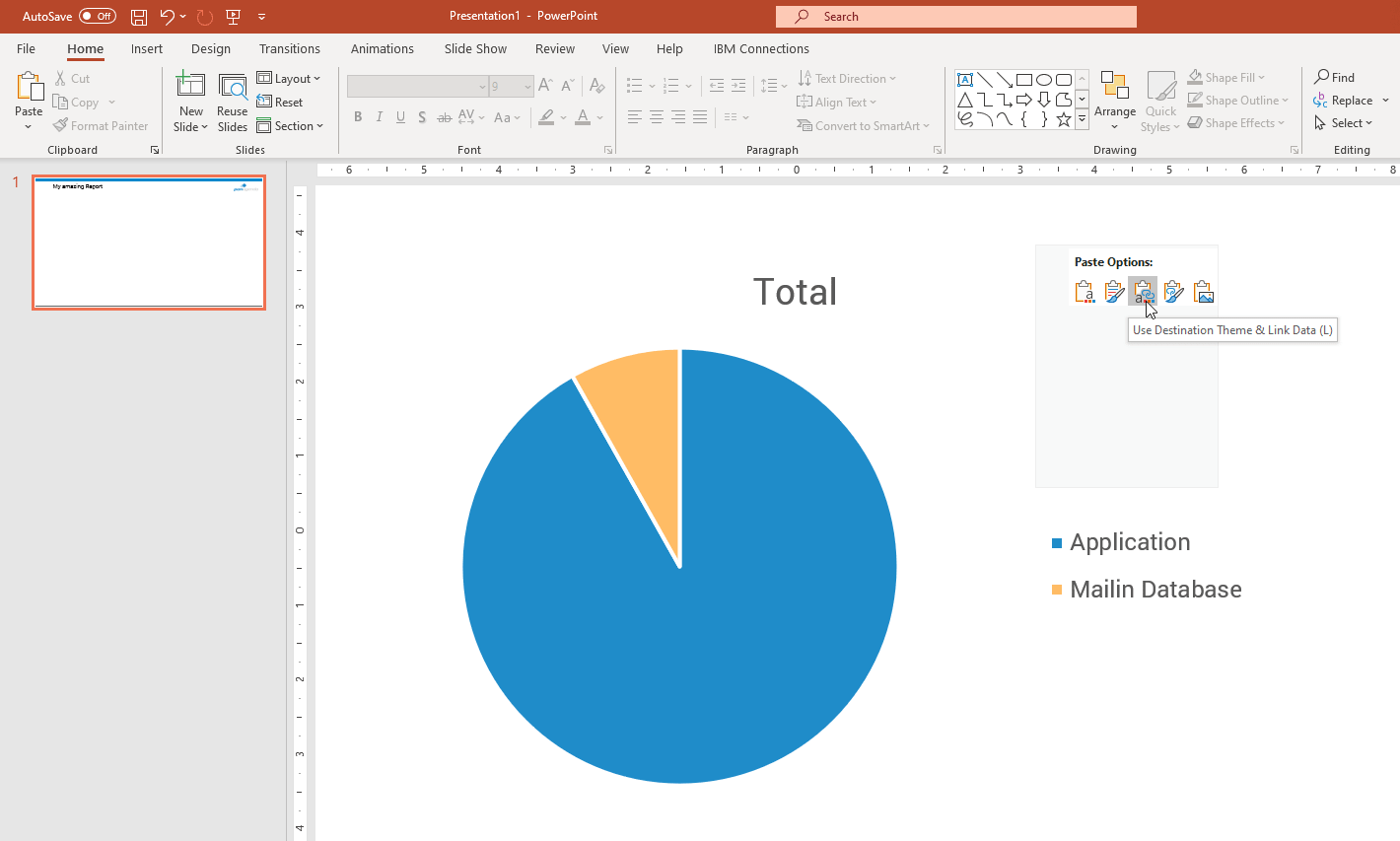Choose the Picture paste option icon
The width and height of the screenshot is (1400, 841).
point(1203,292)
